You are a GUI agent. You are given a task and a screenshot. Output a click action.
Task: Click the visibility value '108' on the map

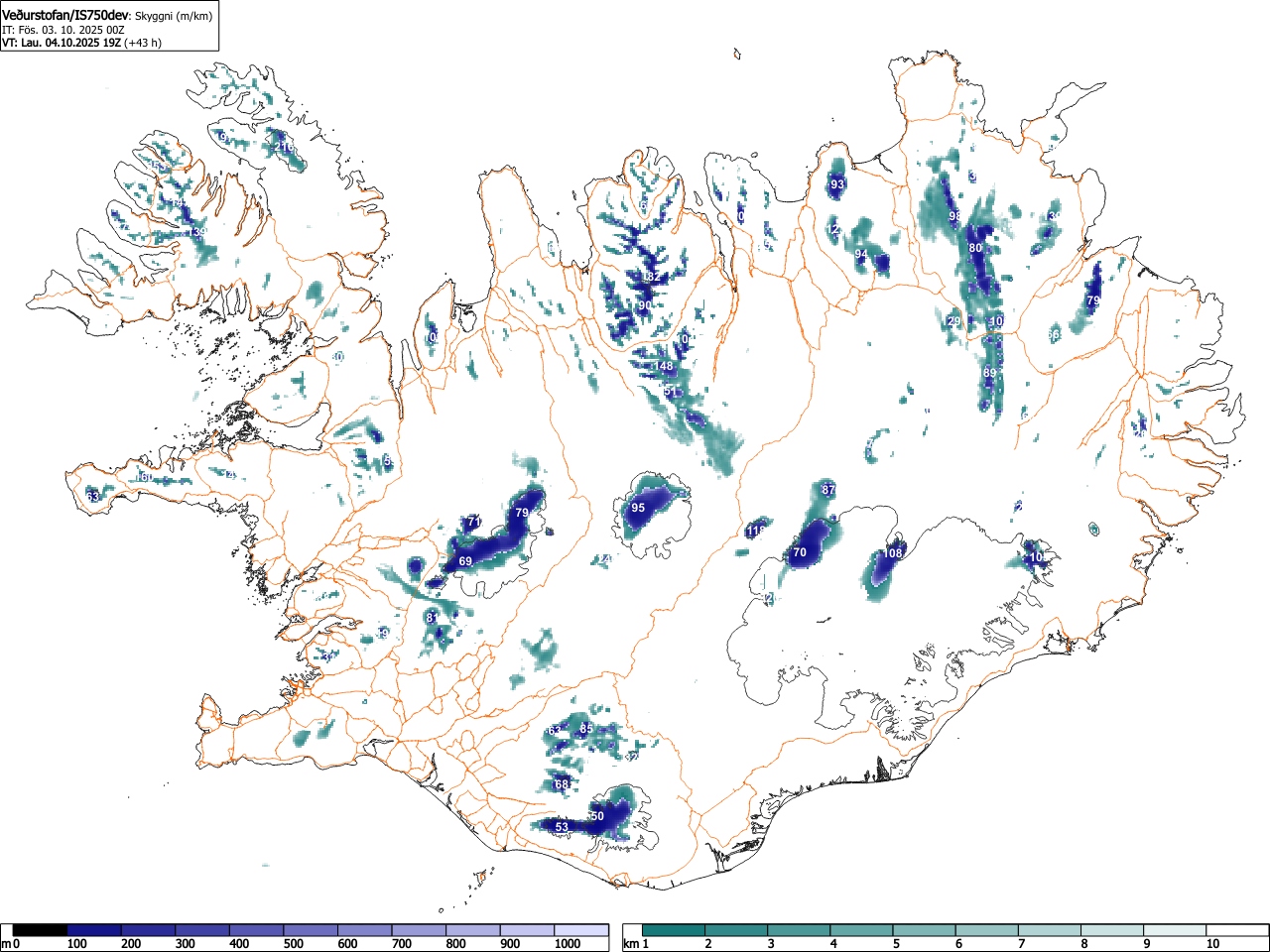893,552
